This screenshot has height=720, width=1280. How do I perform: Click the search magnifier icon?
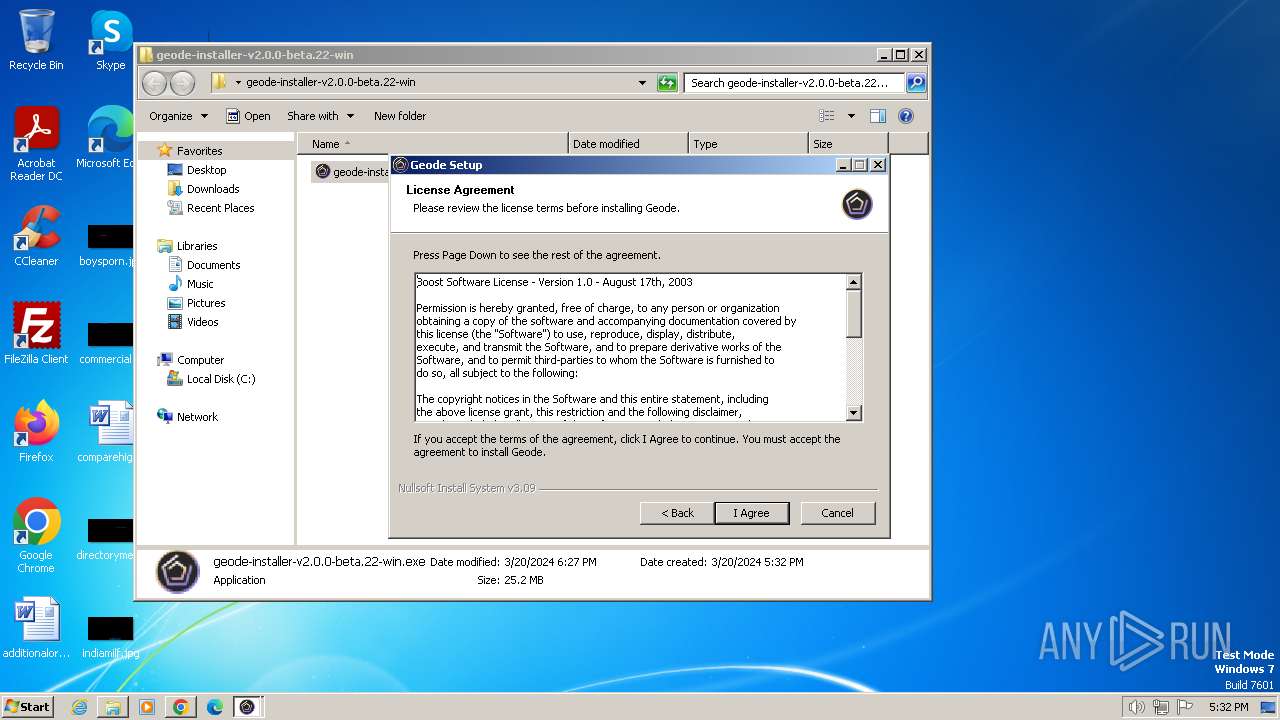[915, 83]
